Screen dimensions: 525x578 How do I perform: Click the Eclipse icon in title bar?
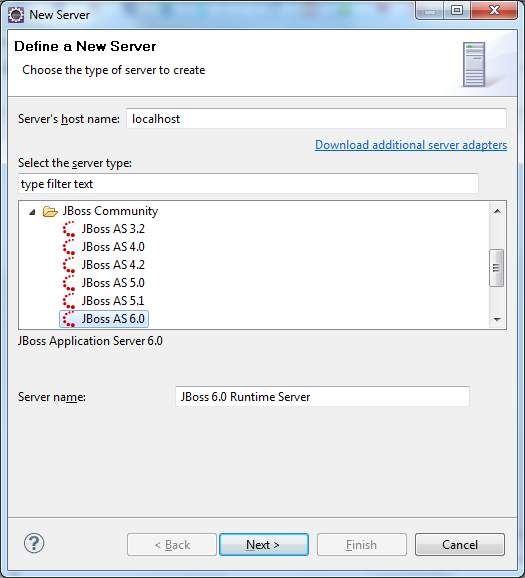pyautogui.click(x=16, y=15)
